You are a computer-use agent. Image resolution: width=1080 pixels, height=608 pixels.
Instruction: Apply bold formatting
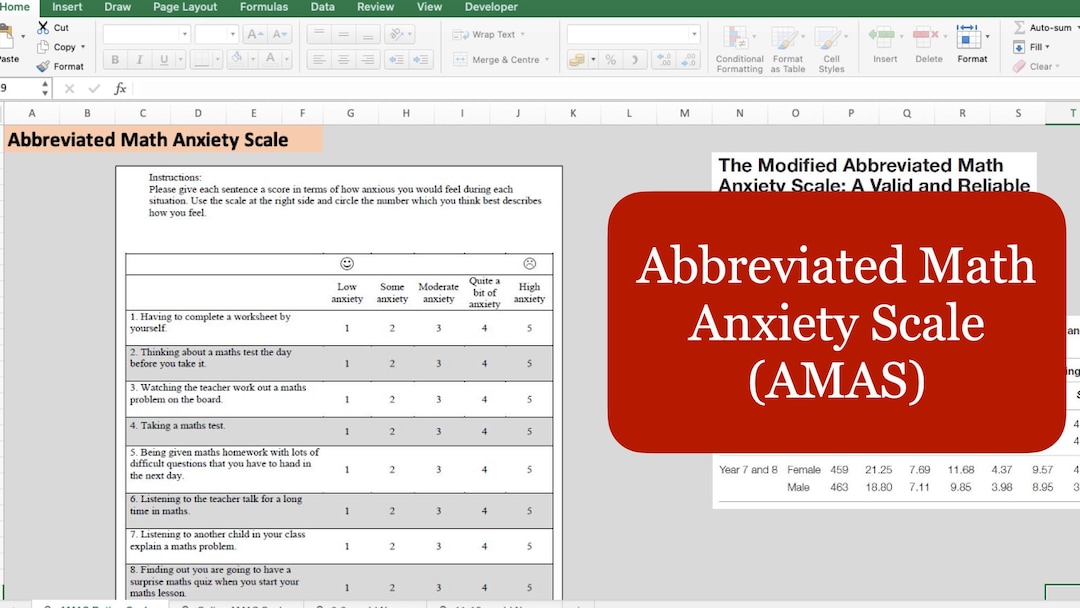[x=115, y=59]
